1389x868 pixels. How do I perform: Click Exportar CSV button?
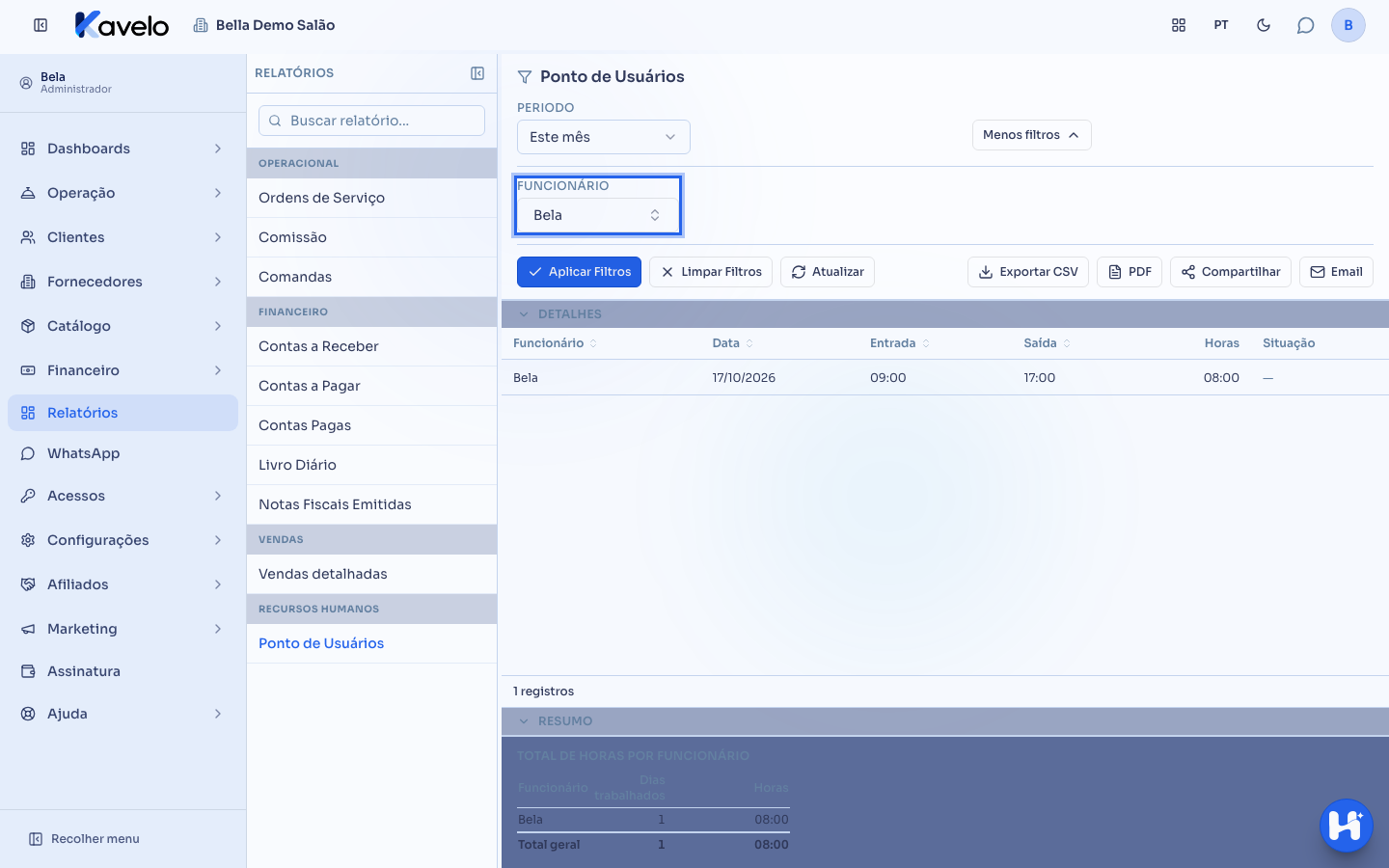[x=1028, y=272]
